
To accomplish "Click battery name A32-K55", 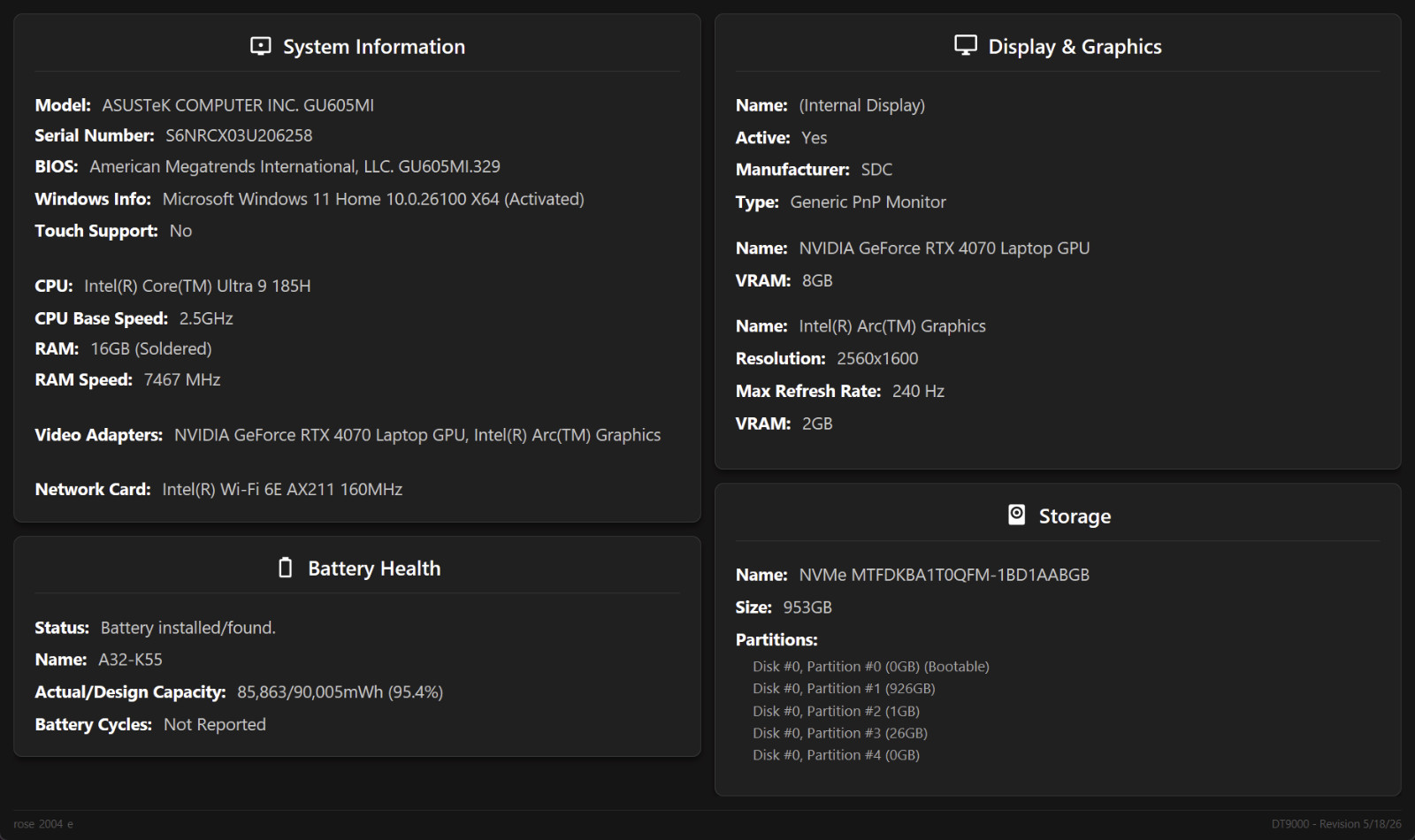I will point(130,660).
